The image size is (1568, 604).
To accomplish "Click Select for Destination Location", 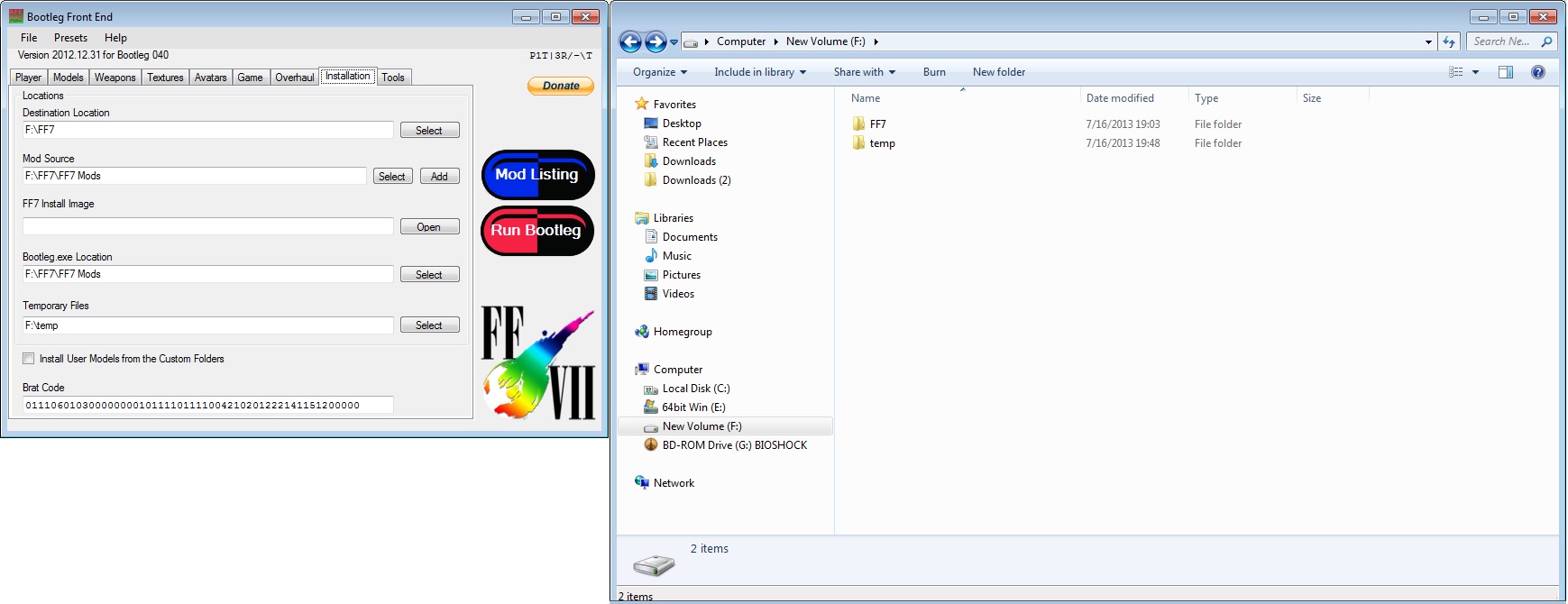I will pos(429,130).
